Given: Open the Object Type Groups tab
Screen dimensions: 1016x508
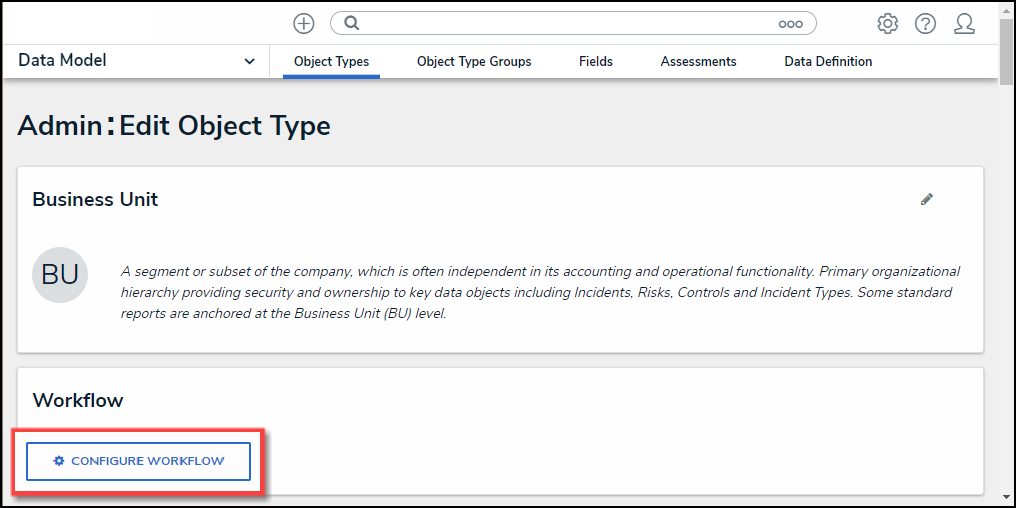Looking at the screenshot, I should [x=474, y=61].
